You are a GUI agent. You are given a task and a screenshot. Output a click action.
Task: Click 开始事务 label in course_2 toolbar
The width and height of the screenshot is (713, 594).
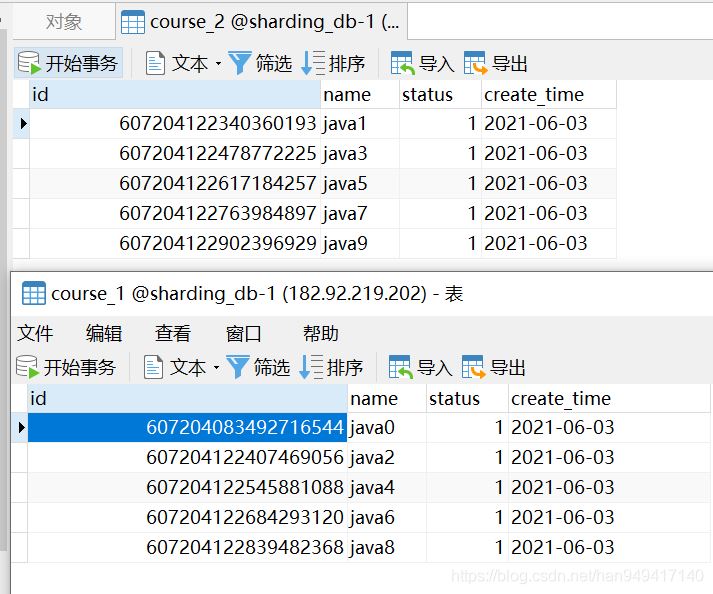(x=81, y=63)
